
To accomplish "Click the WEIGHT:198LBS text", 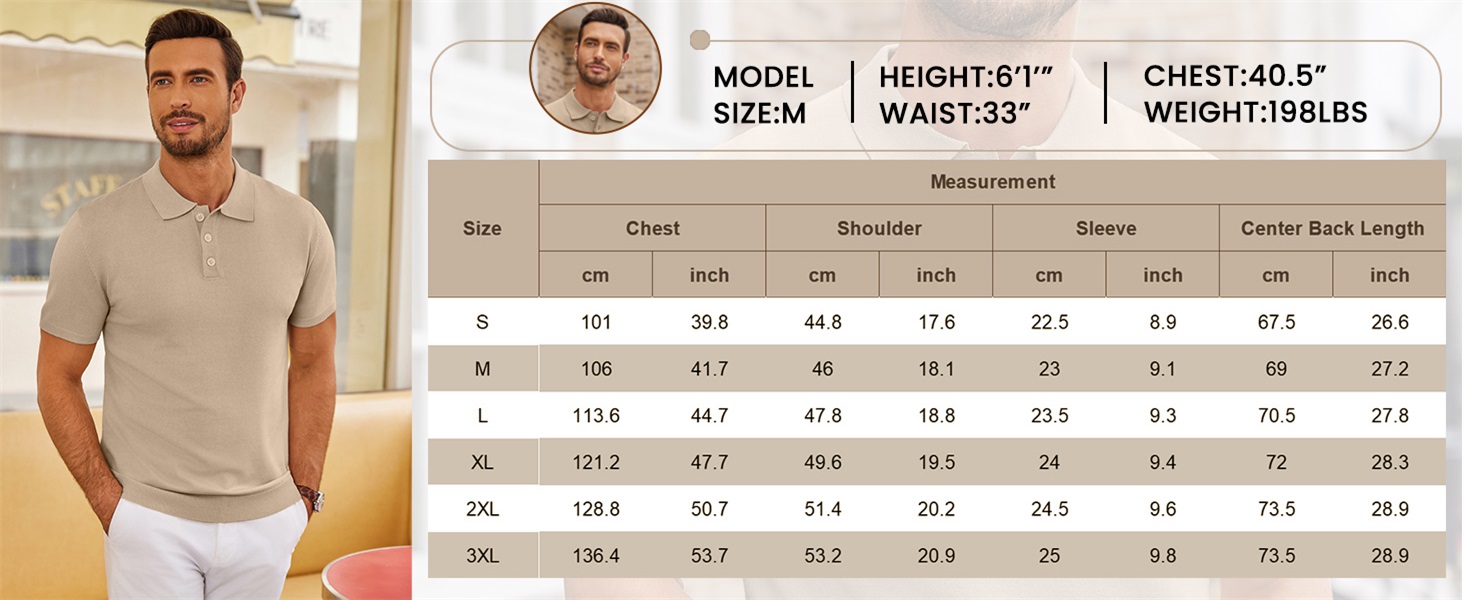I will pos(1255,112).
